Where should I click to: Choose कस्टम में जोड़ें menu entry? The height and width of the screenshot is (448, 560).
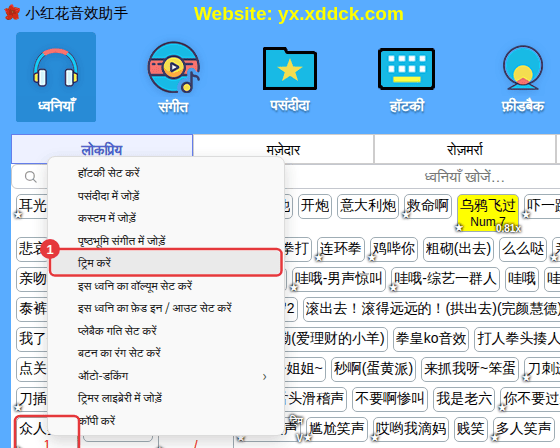pos(166,218)
